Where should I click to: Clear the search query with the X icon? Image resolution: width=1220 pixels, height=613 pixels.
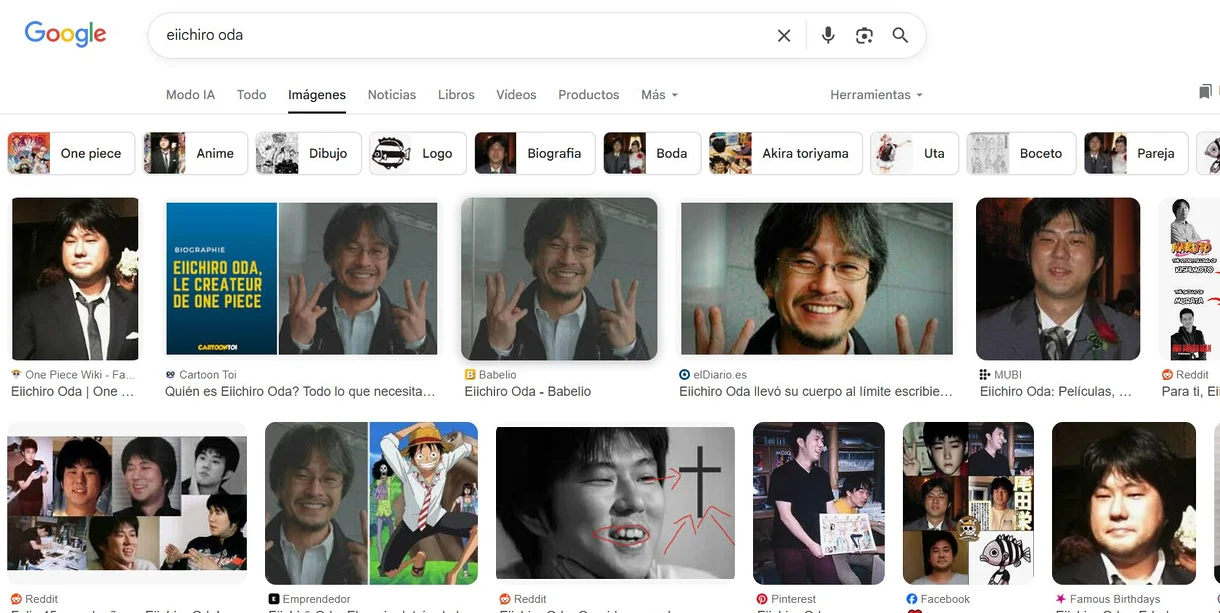point(784,34)
